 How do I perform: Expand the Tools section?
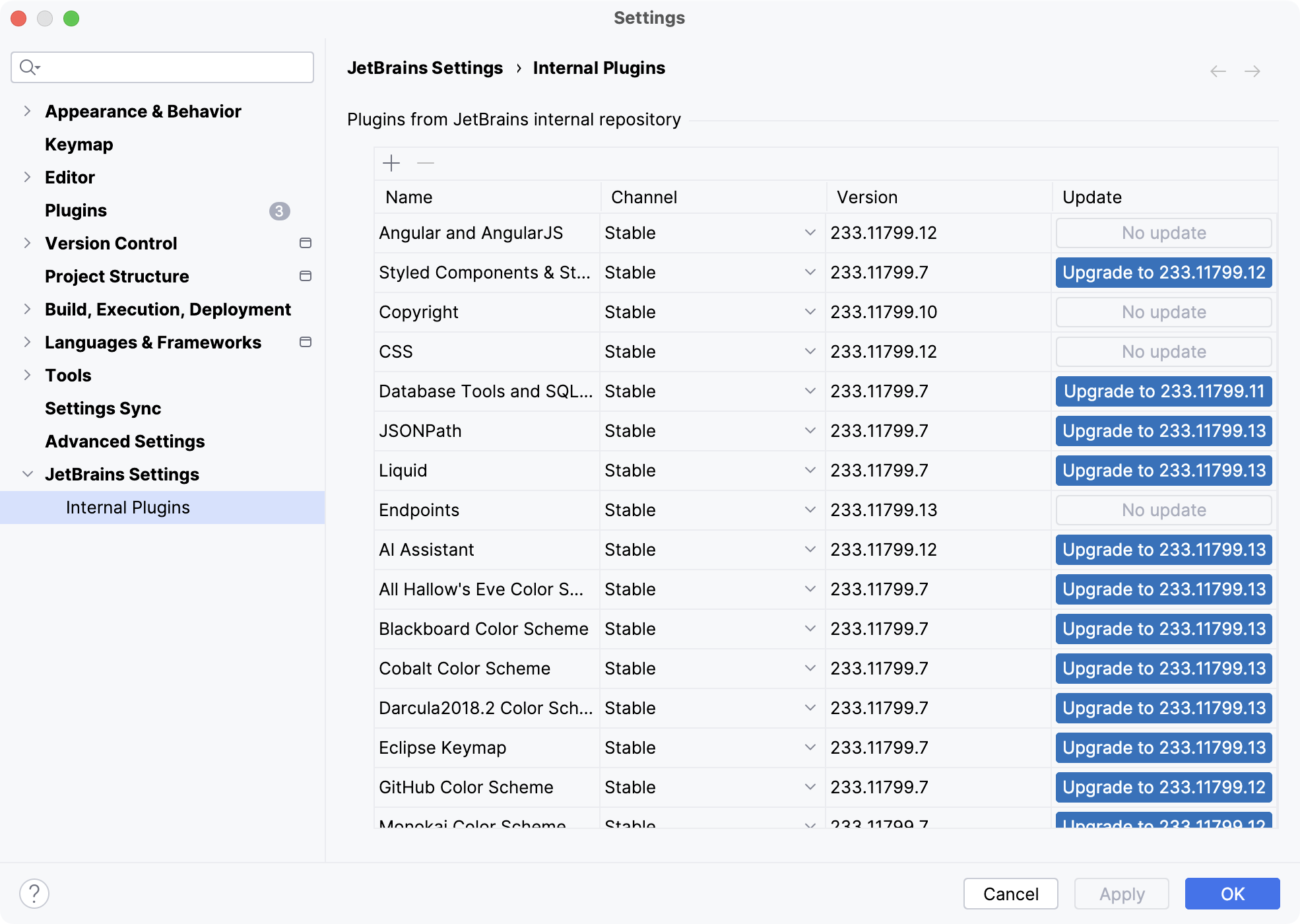point(27,375)
